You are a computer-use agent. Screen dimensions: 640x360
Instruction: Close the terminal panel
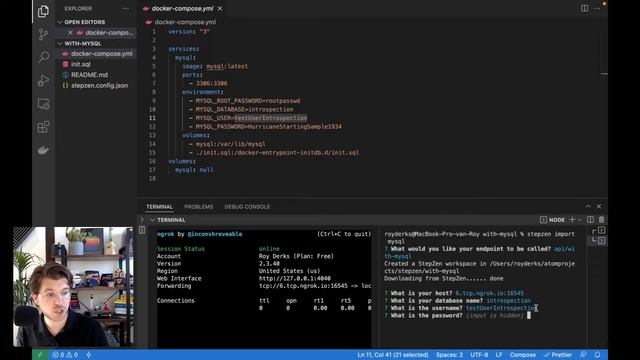[599, 207]
